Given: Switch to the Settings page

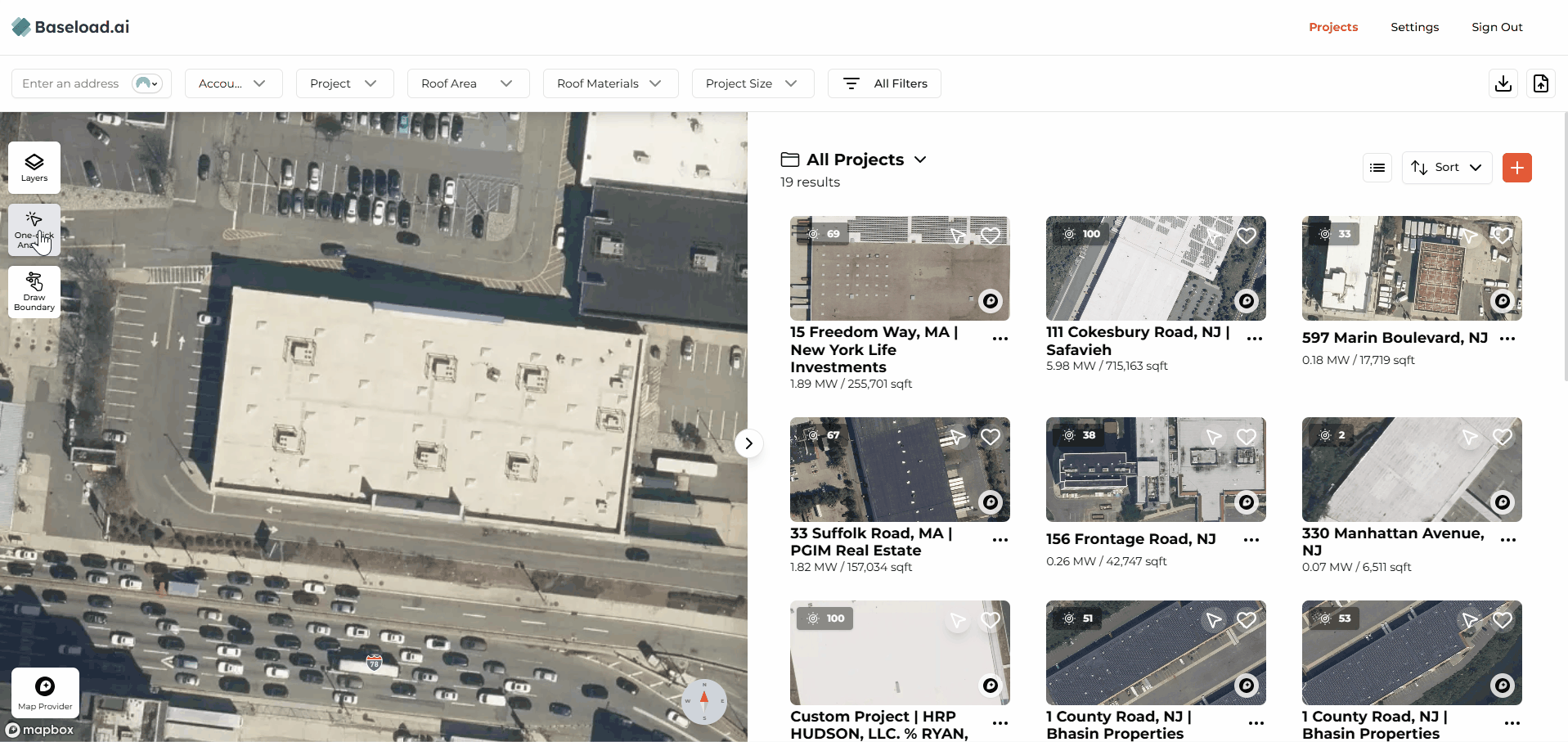Looking at the screenshot, I should click(1414, 26).
